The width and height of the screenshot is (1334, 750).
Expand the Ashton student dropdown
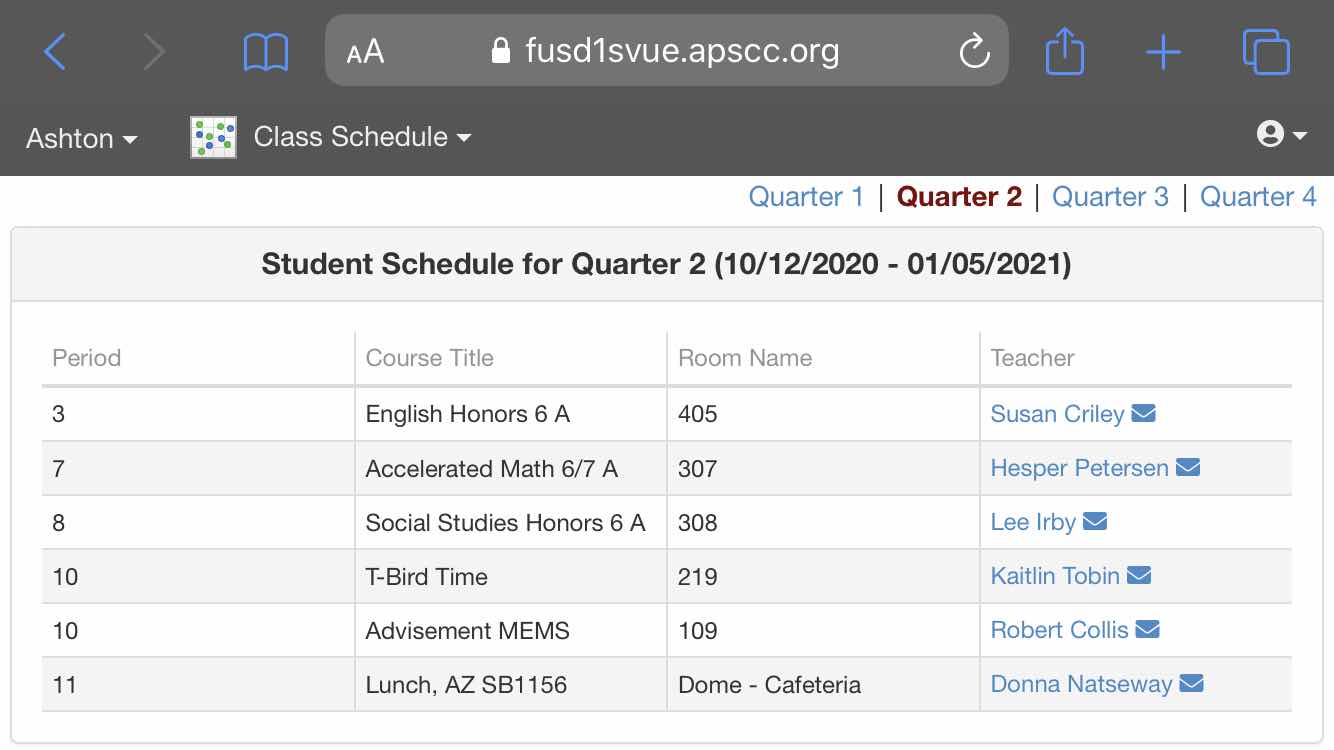[x=82, y=138]
